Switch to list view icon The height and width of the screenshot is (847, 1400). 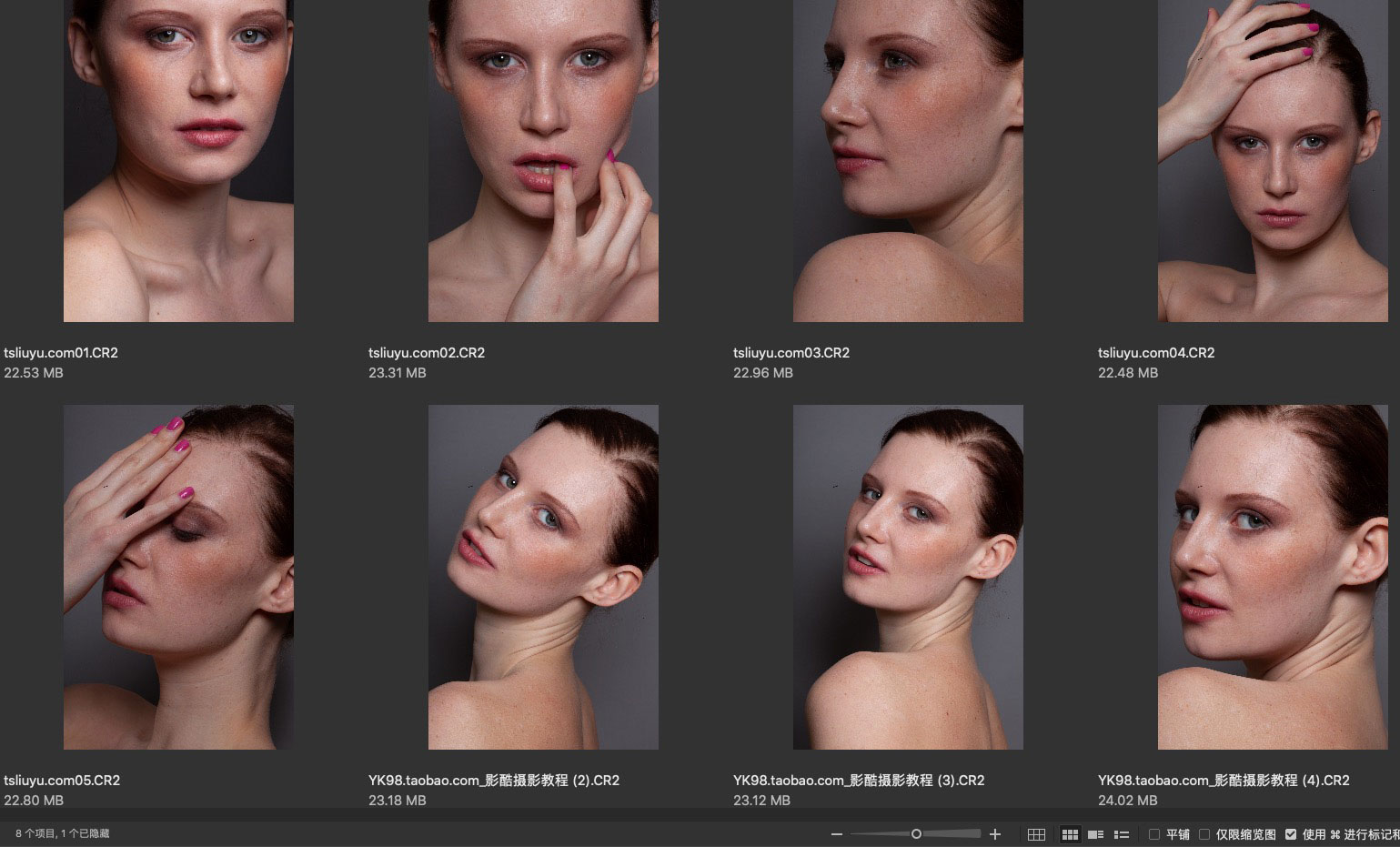1122,834
